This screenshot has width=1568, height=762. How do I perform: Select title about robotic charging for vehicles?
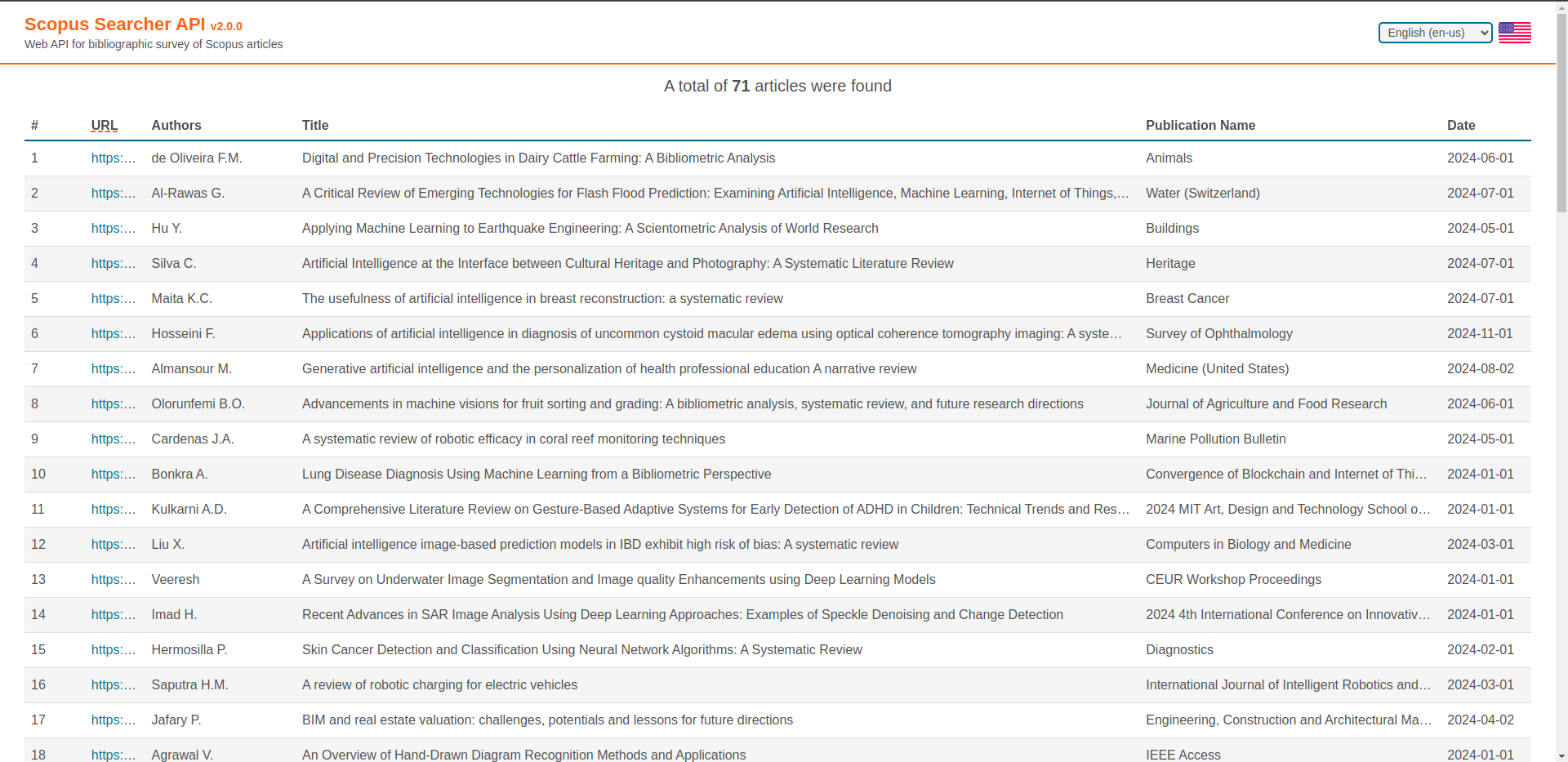tap(439, 684)
